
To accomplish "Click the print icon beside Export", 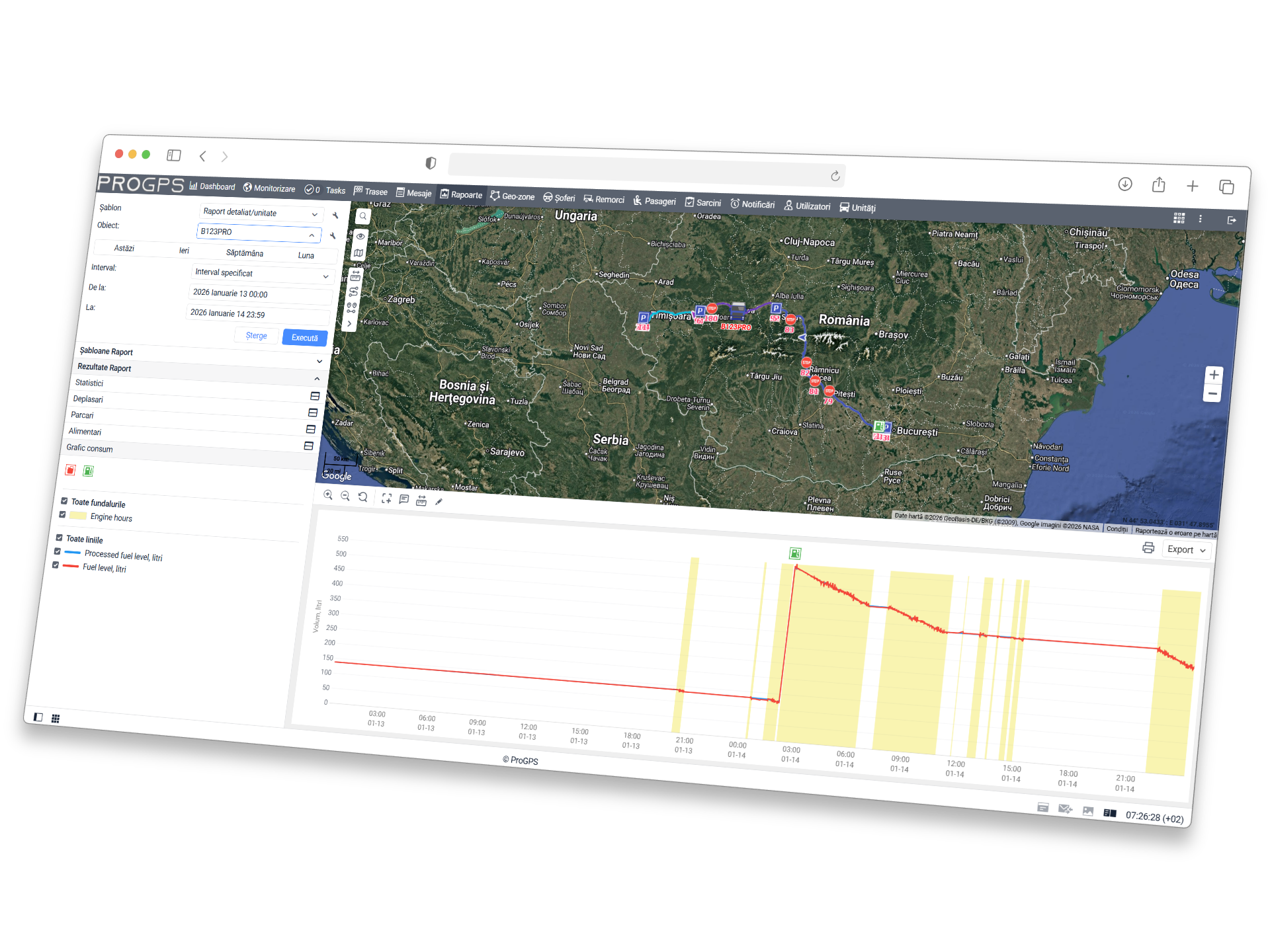I will point(1148,547).
